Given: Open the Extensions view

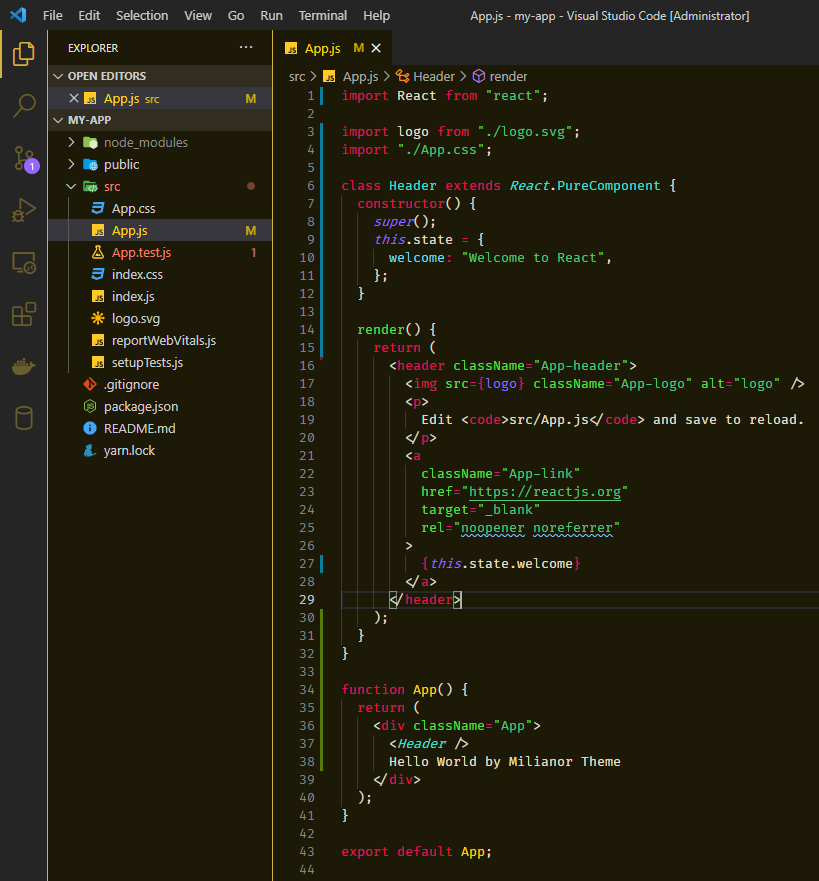Looking at the screenshot, I should (24, 314).
